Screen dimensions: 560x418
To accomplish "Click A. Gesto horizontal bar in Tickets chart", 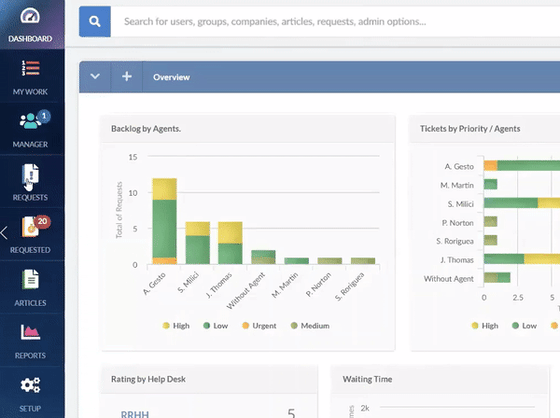I will point(522,165).
